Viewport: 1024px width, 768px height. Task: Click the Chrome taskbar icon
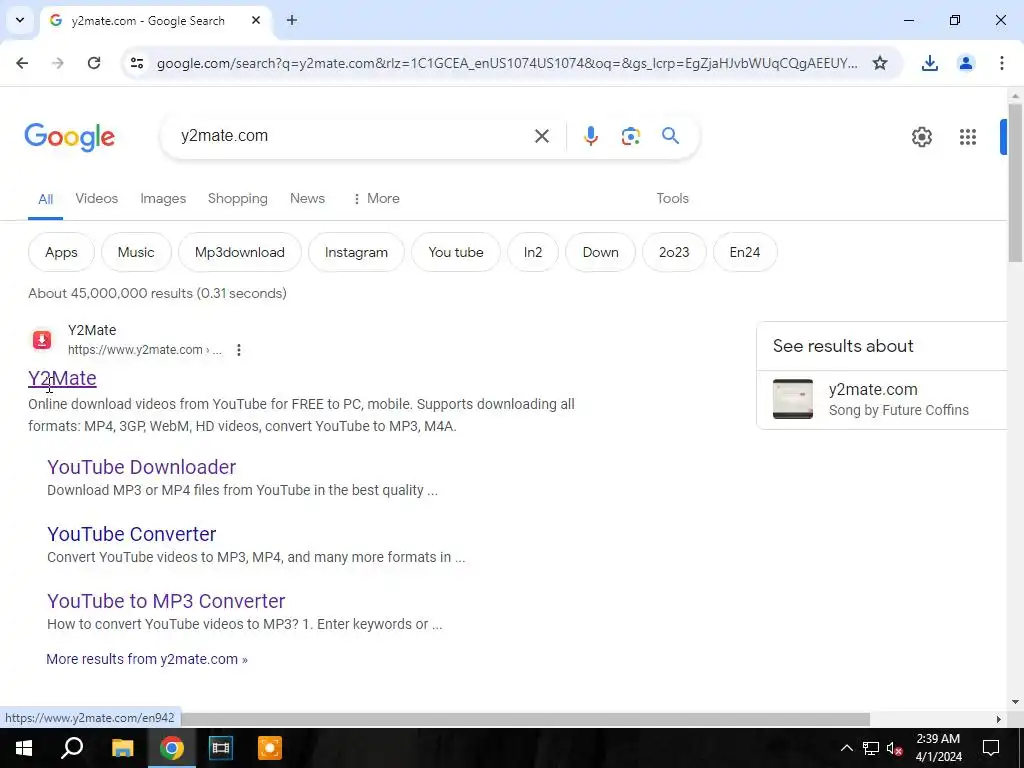click(x=171, y=748)
